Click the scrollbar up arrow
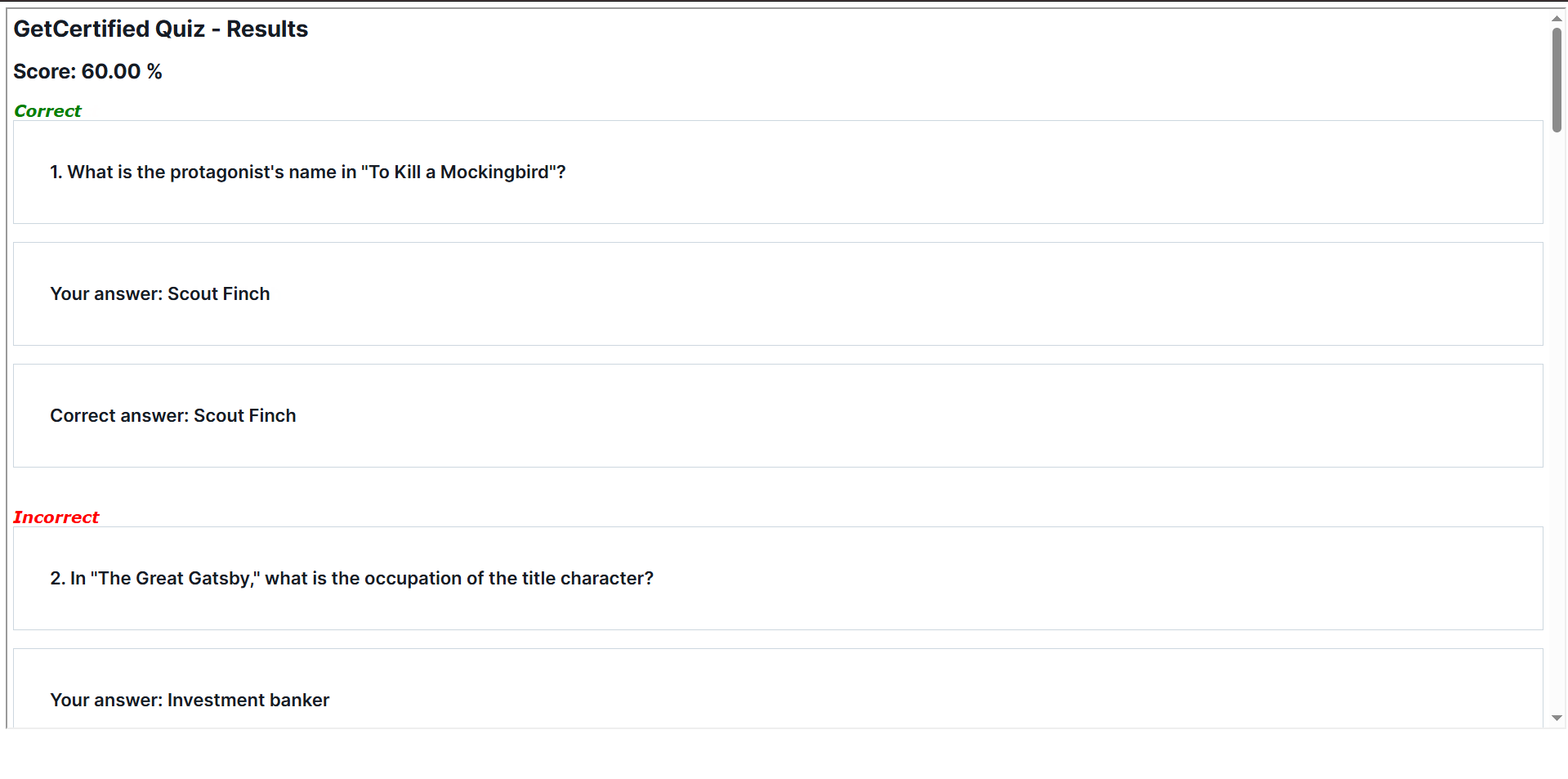 (1557, 18)
